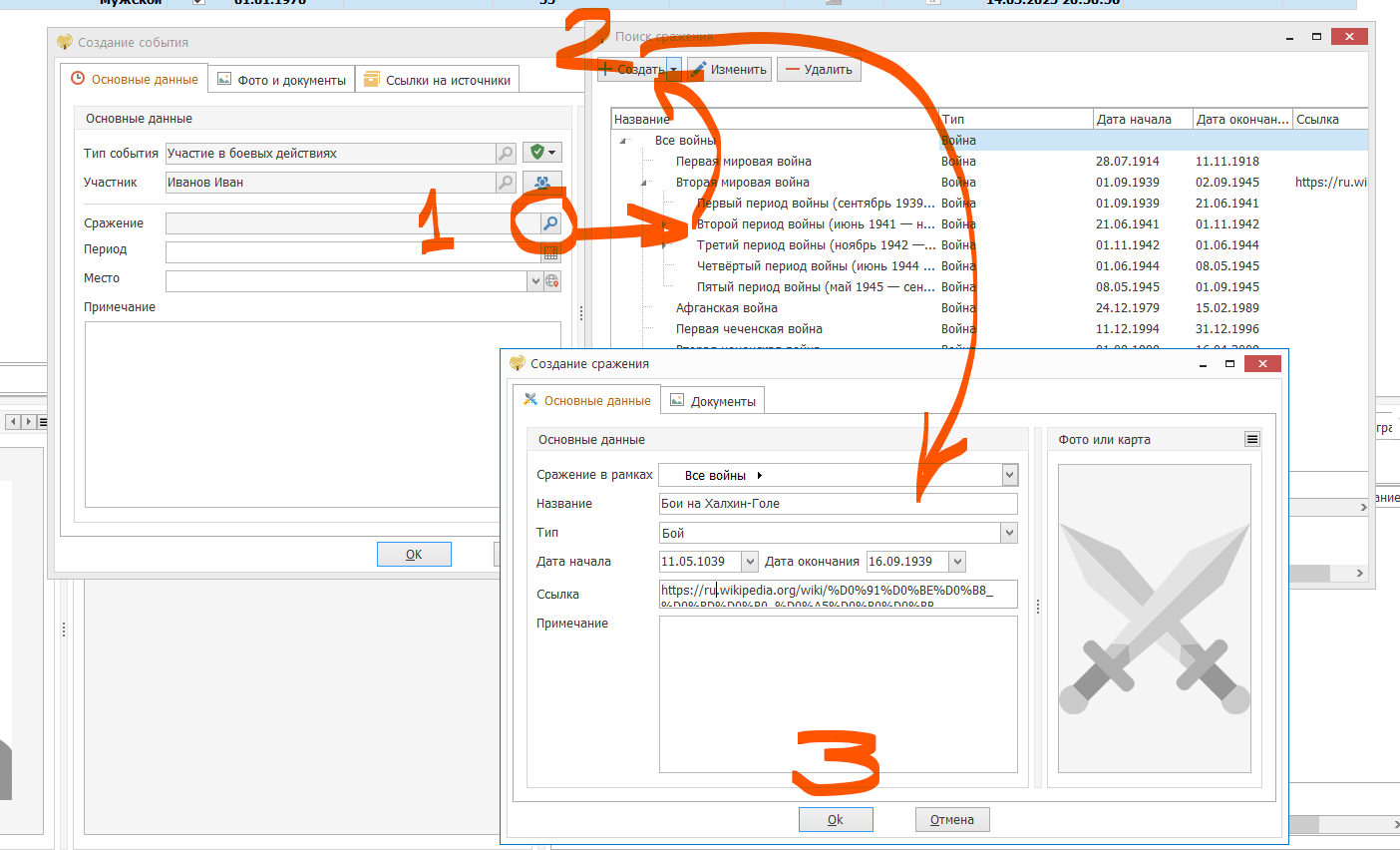Click the green shield button near Тип события
This screenshot has width=1400, height=850.
[541, 153]
